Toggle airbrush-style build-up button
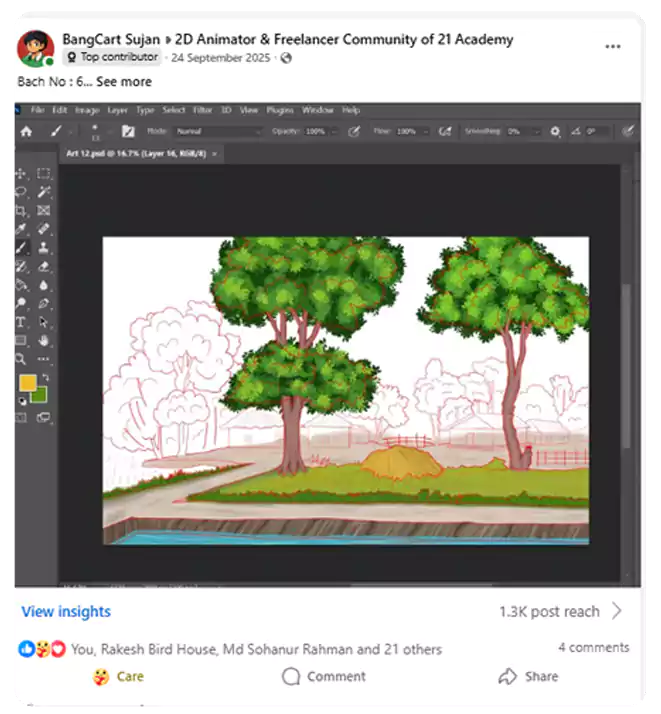Screen dimensions: 661x714 445,131
